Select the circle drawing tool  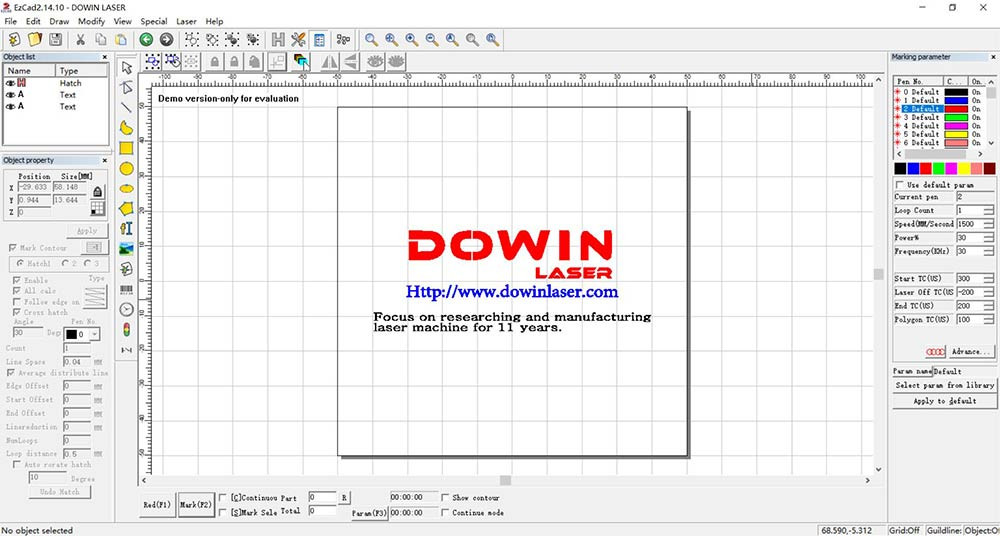point(127,168)
